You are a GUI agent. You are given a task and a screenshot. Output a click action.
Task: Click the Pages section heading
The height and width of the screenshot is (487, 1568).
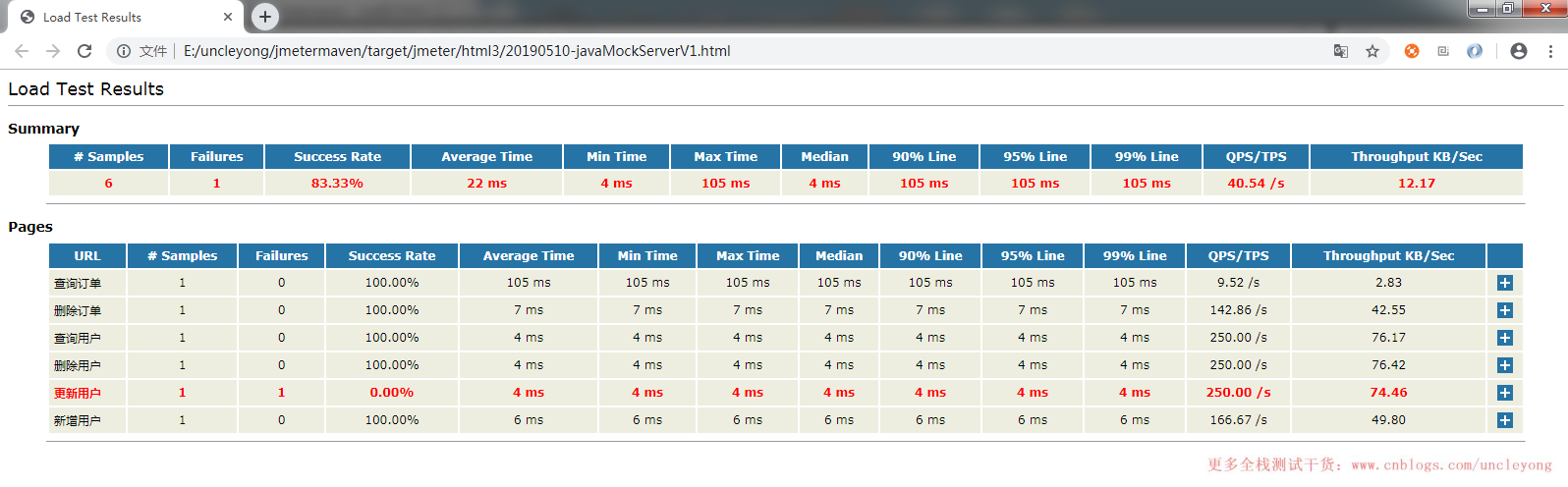(30, 227)
